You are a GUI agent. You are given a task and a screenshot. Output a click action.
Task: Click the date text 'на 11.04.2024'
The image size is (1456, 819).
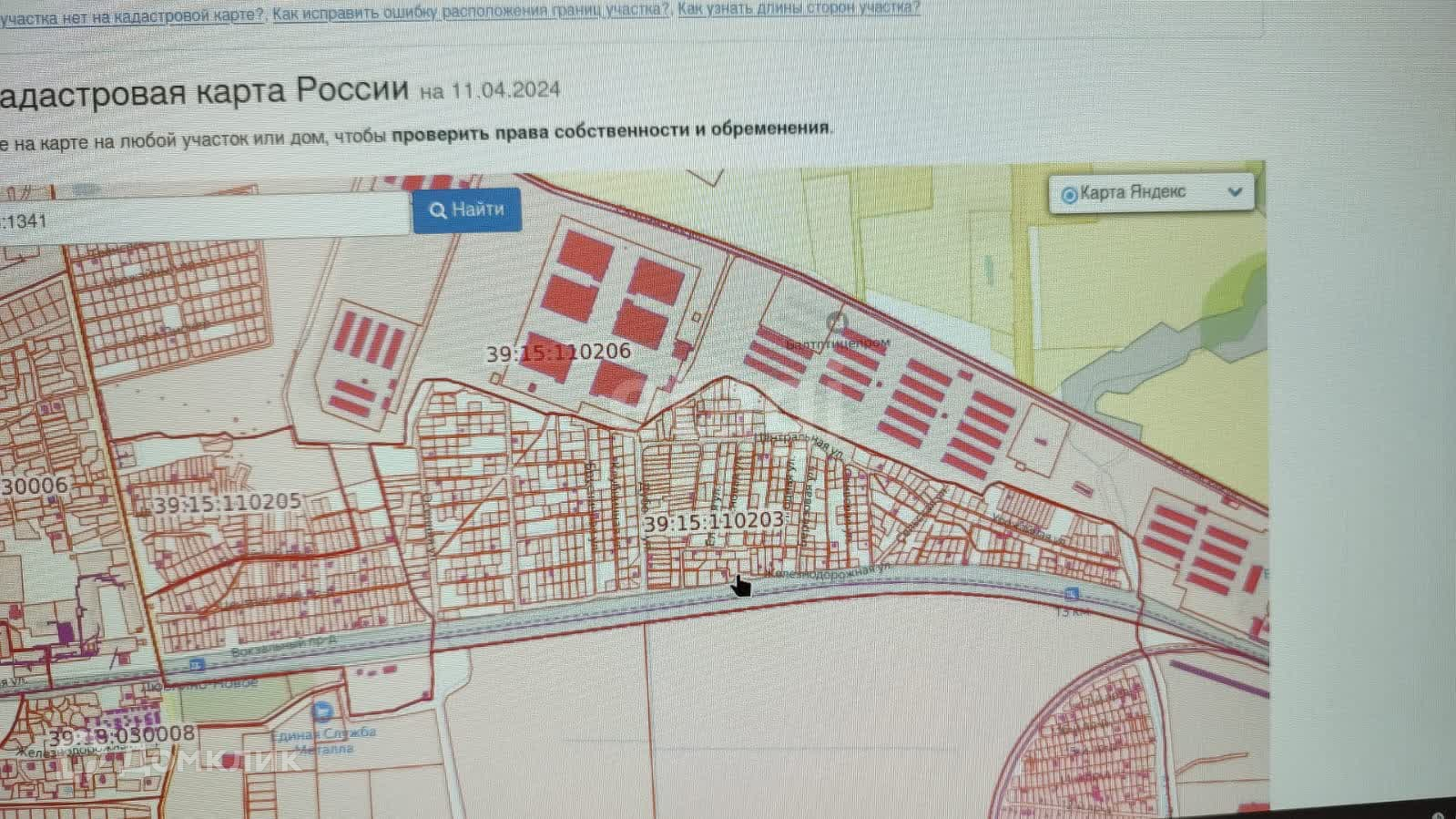tap(490, 90)
